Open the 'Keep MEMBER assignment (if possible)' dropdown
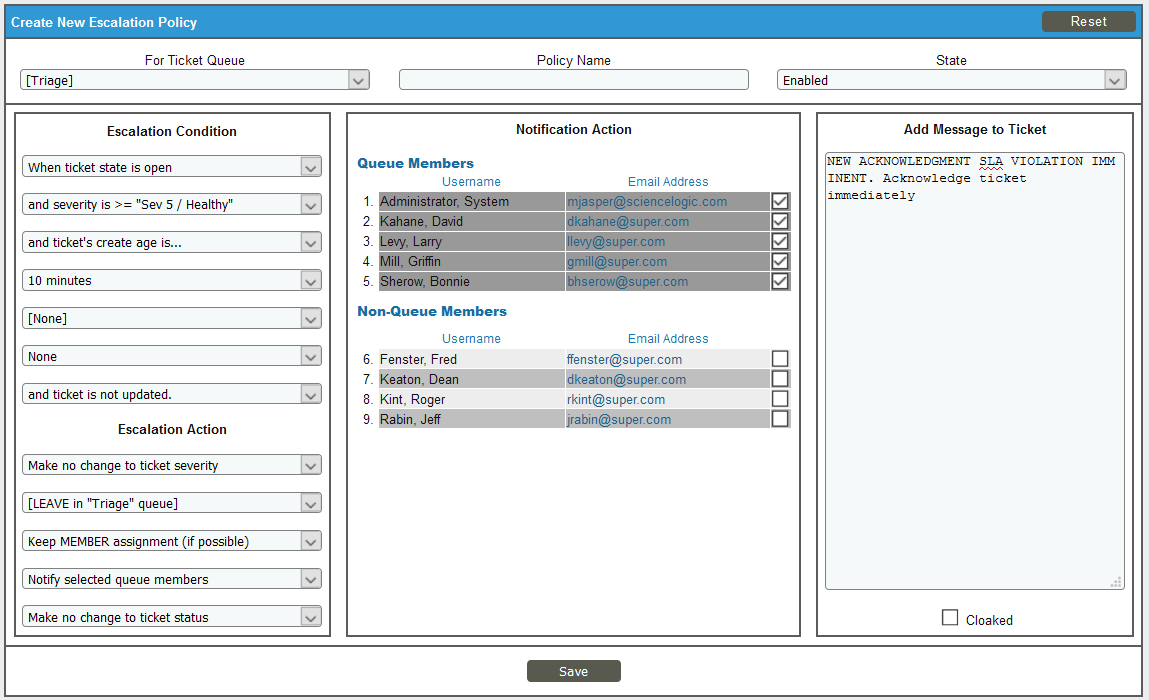 point(172,542)
